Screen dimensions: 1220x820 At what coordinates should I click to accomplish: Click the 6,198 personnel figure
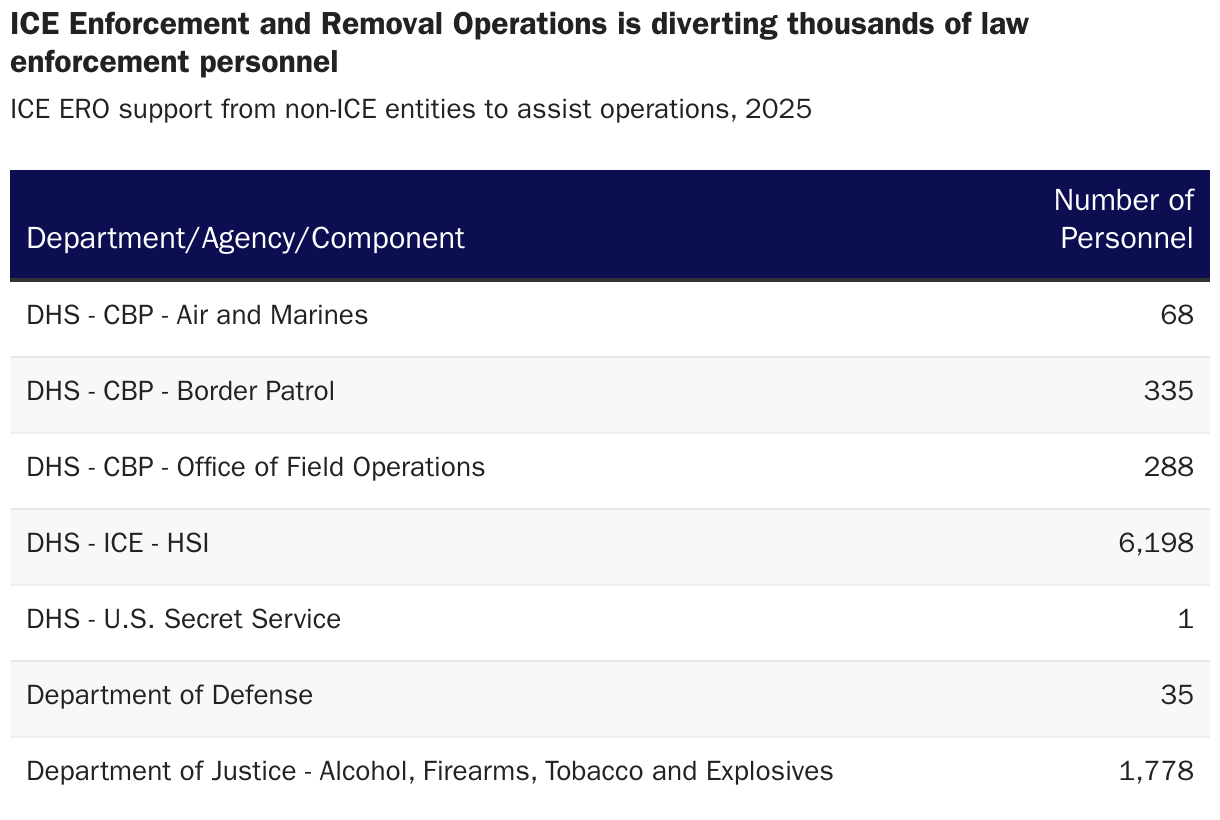[1156, 543]
